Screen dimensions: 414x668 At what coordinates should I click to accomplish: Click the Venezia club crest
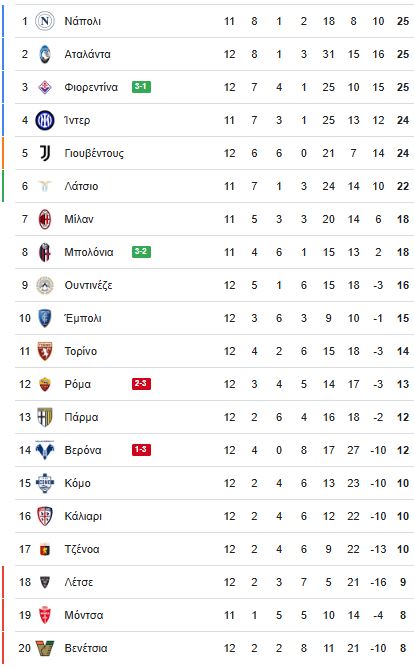click(x=45, y=648)
